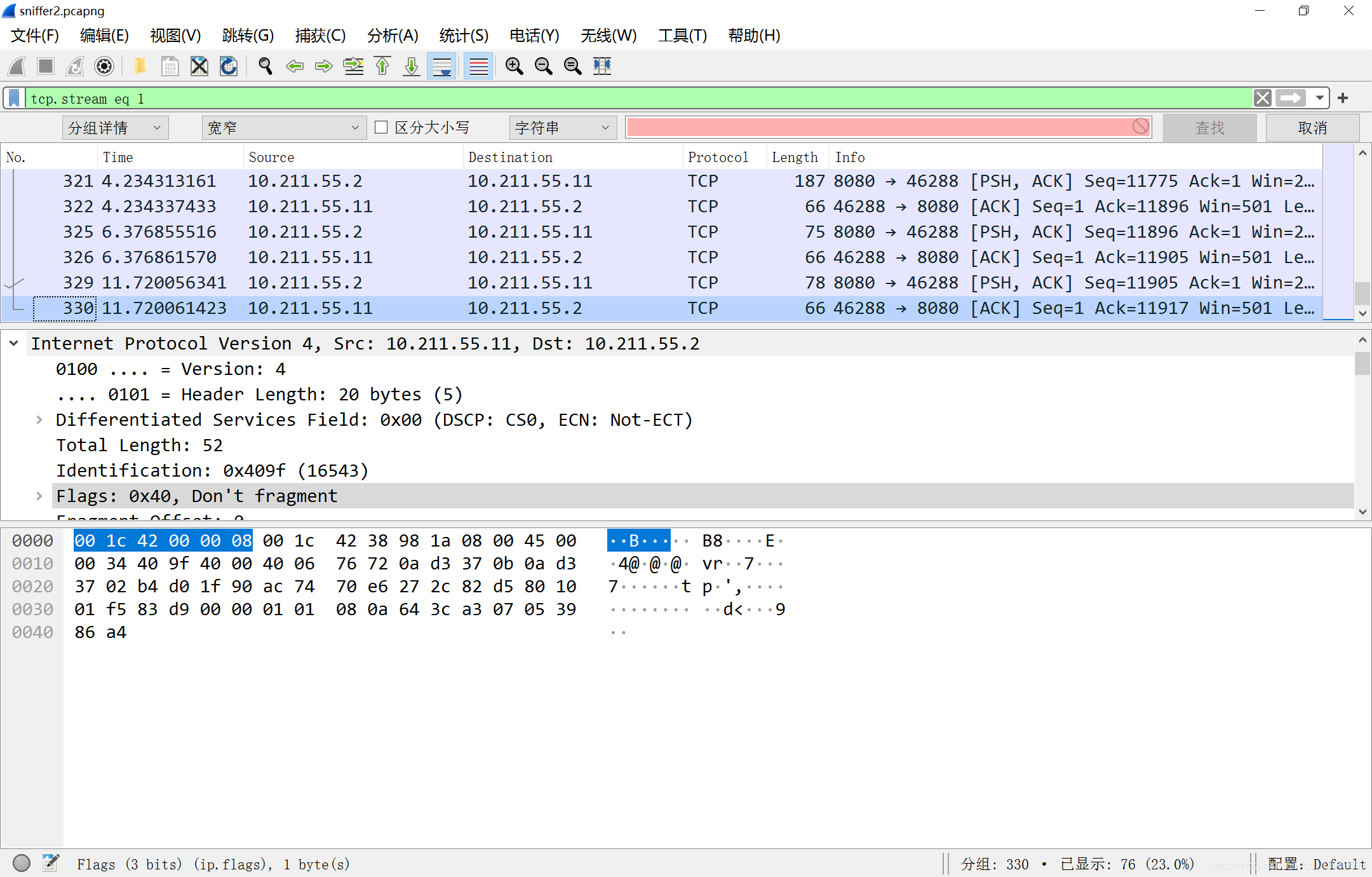
Task: Open the 捕获(C) menu
Action: 320,36
